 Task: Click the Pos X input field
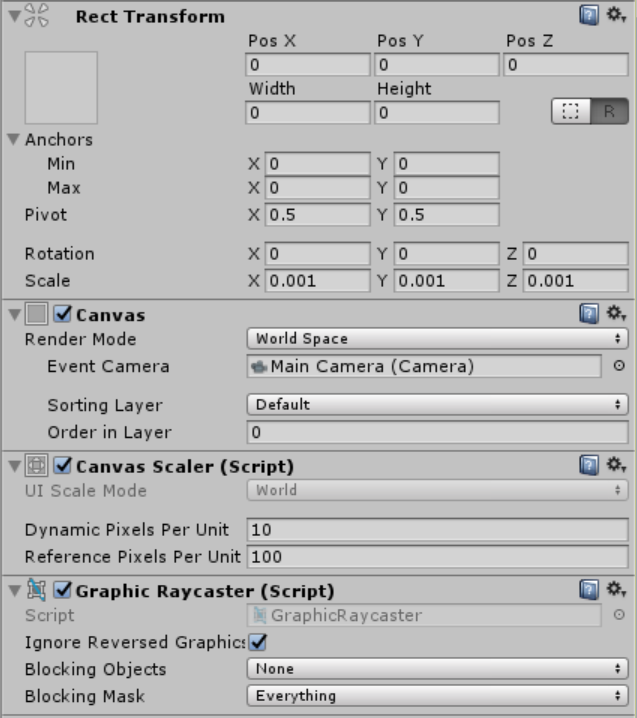(308, 65)
